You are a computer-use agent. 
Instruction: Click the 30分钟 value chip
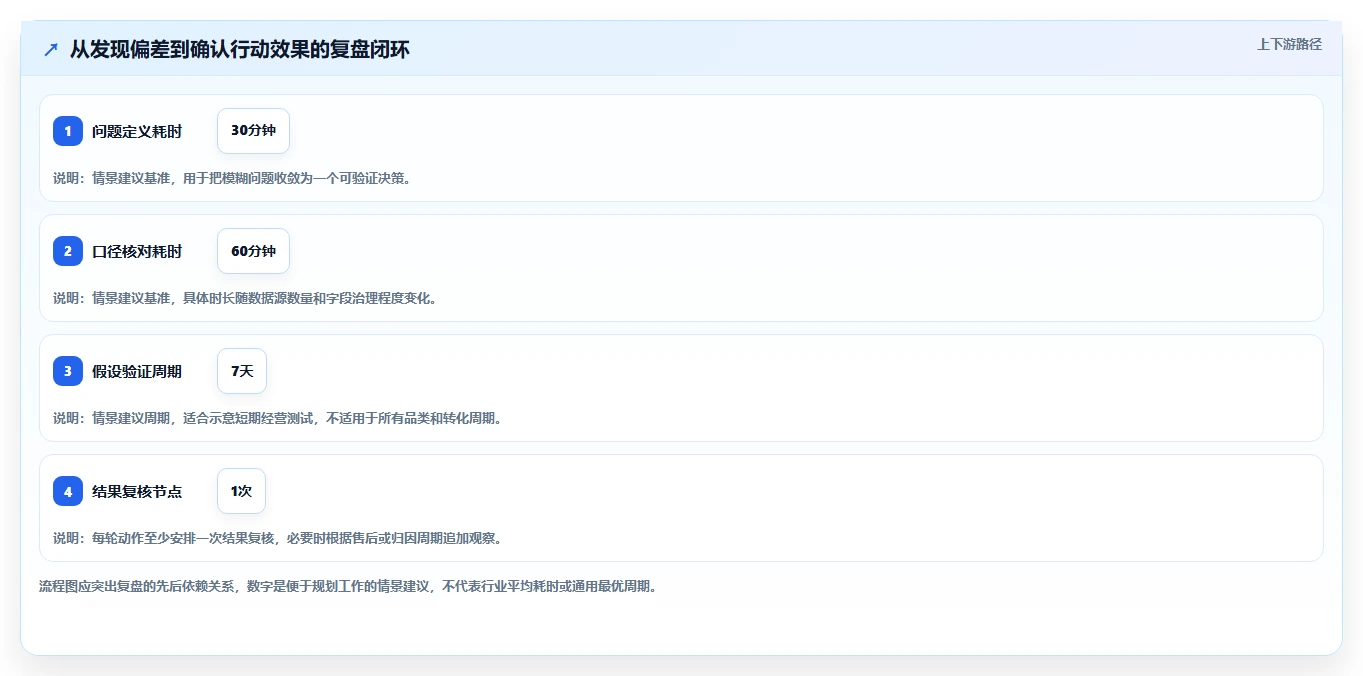[x=253, y=131]
